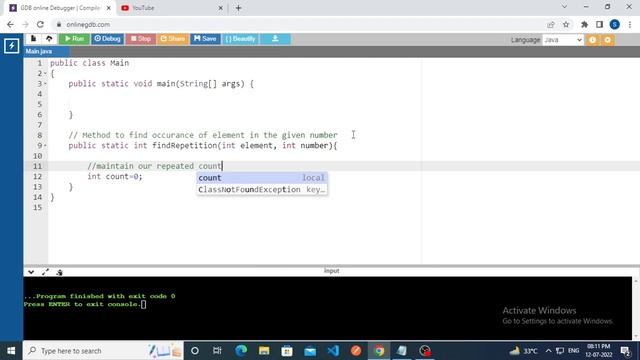The image size is (640, 360).
Task: Click the ENG language indicator in tray
Action: click(573, 351)
